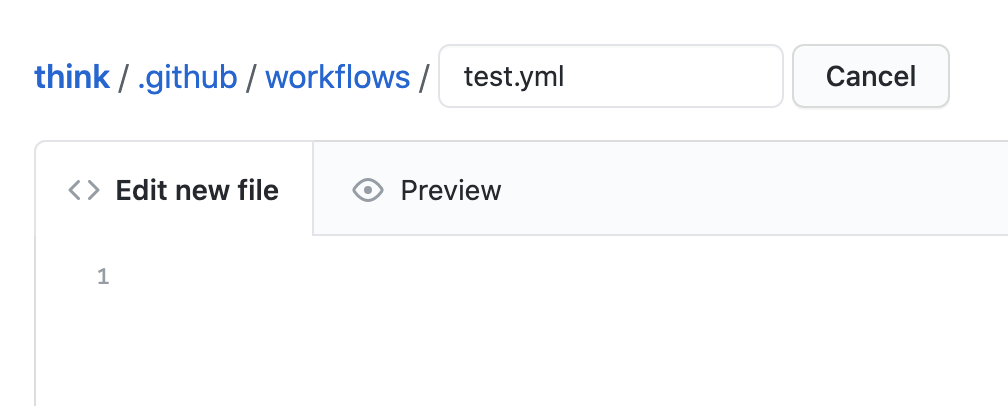Click the slash between think and .github
Viewport: 1008px width, 406px height.
[x=123, y=78]
